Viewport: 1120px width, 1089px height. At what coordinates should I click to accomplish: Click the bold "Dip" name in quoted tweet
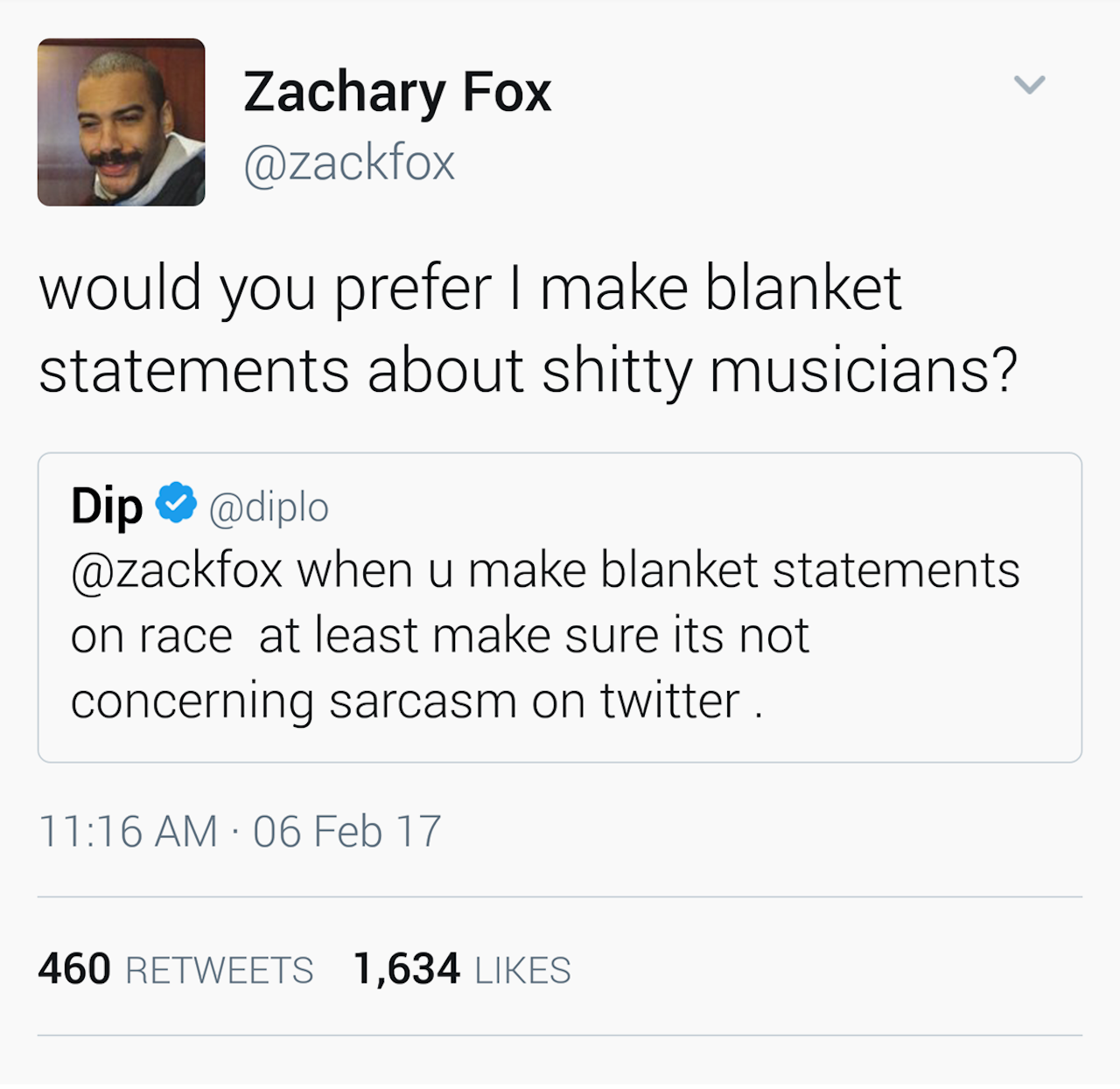tap(107, 507)
